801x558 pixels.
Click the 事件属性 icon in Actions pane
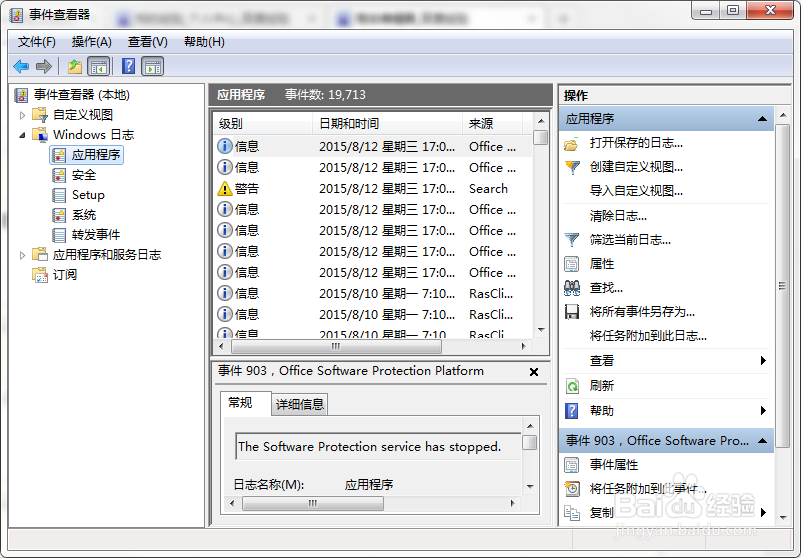tap(572, 465)
